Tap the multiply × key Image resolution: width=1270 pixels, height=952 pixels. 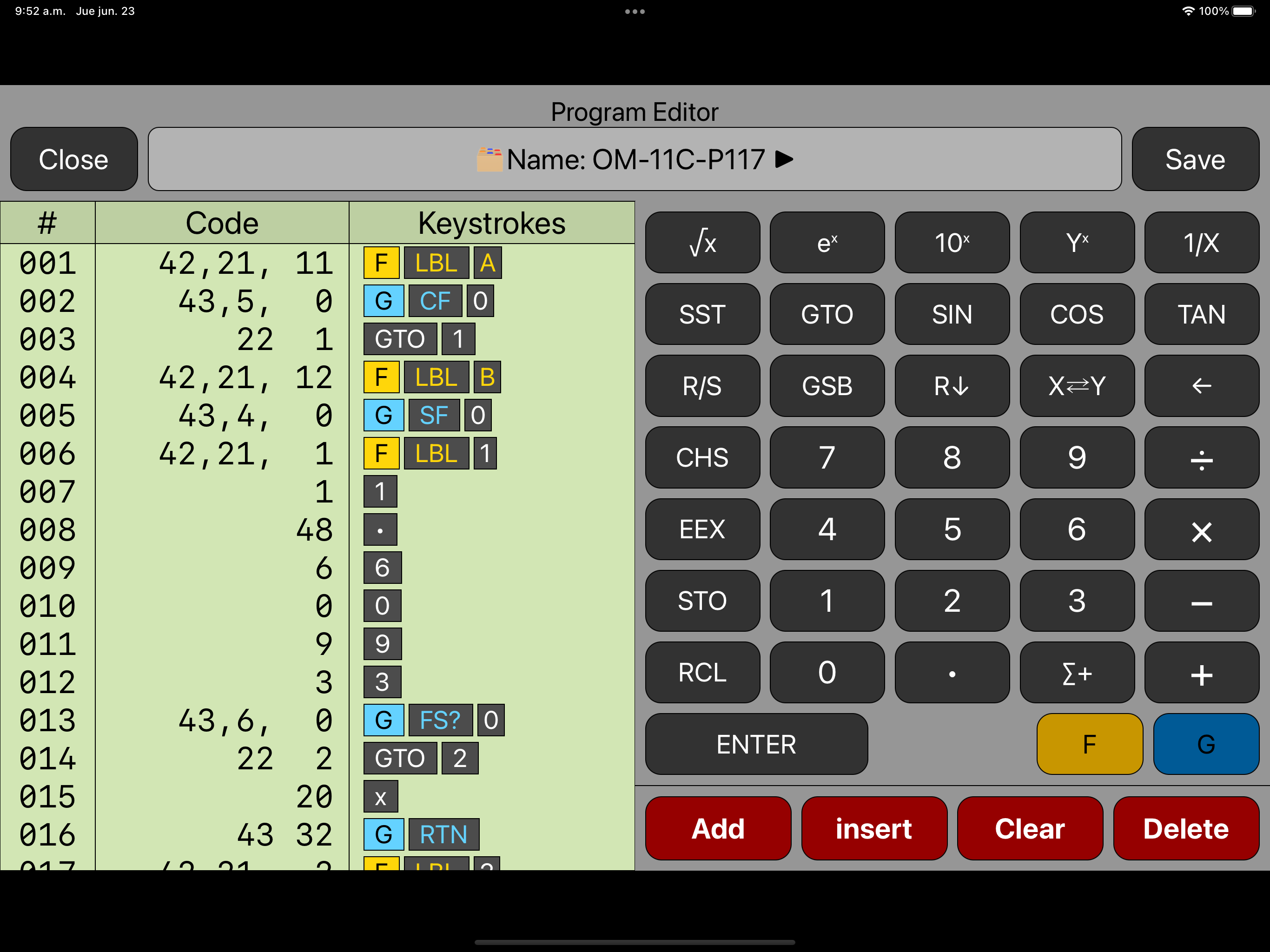point(1202,529)
